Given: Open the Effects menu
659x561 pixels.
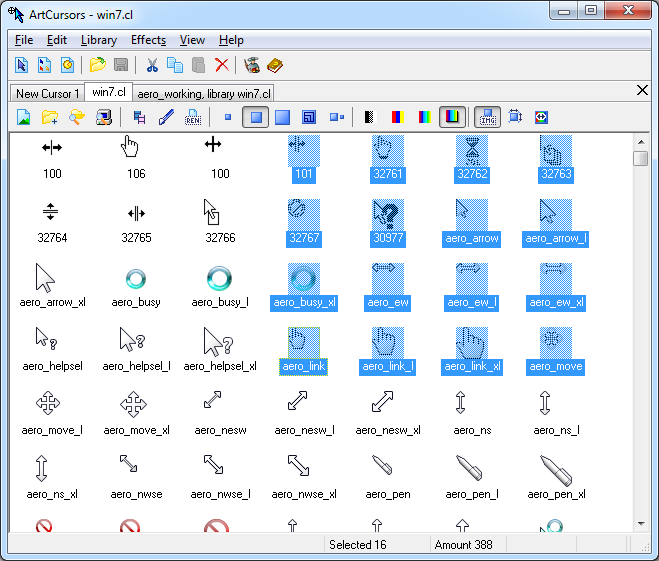Looking at the screenshot, I should tap(148, 40).
